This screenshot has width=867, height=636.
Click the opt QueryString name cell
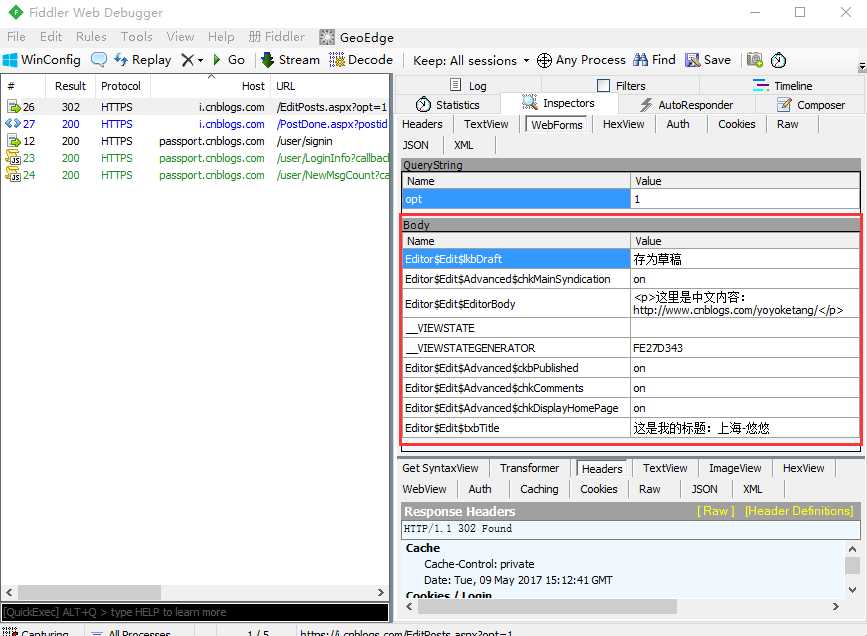click(516, 199)
